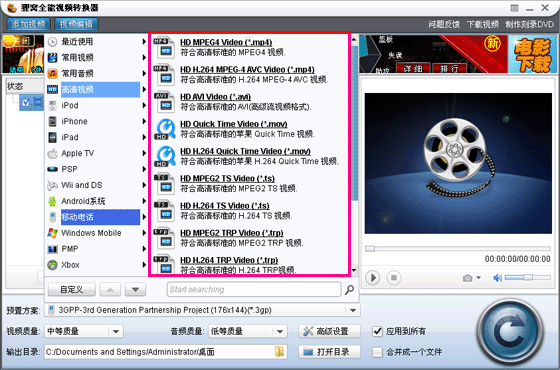Mute audio with the speaker icon
The height and width of the screenshot is (370, 560).
tap(497, 278)
